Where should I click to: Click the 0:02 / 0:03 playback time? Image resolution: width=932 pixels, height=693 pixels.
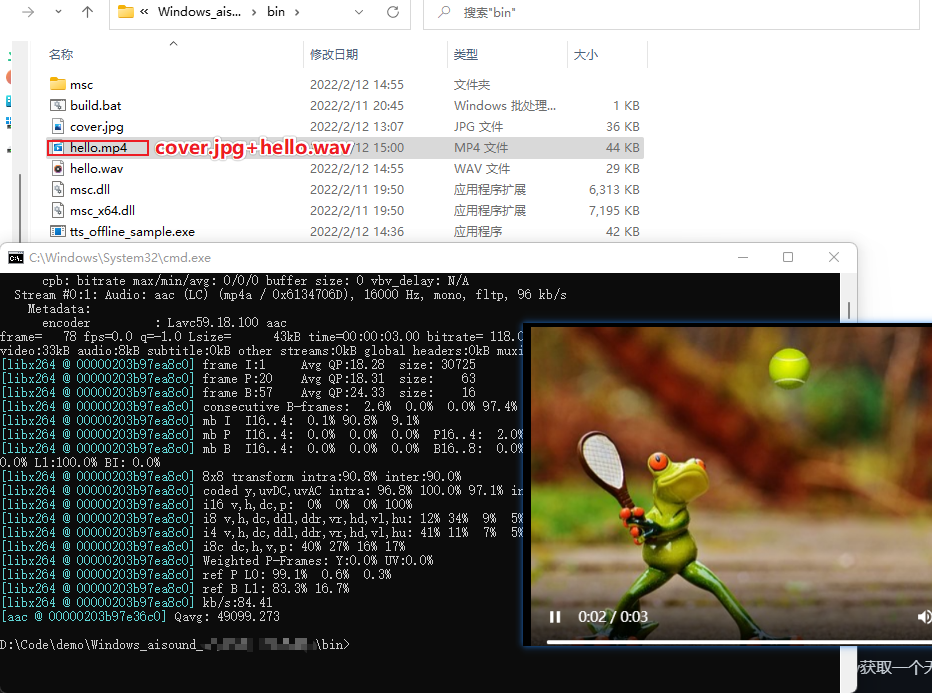coord(613,617)
